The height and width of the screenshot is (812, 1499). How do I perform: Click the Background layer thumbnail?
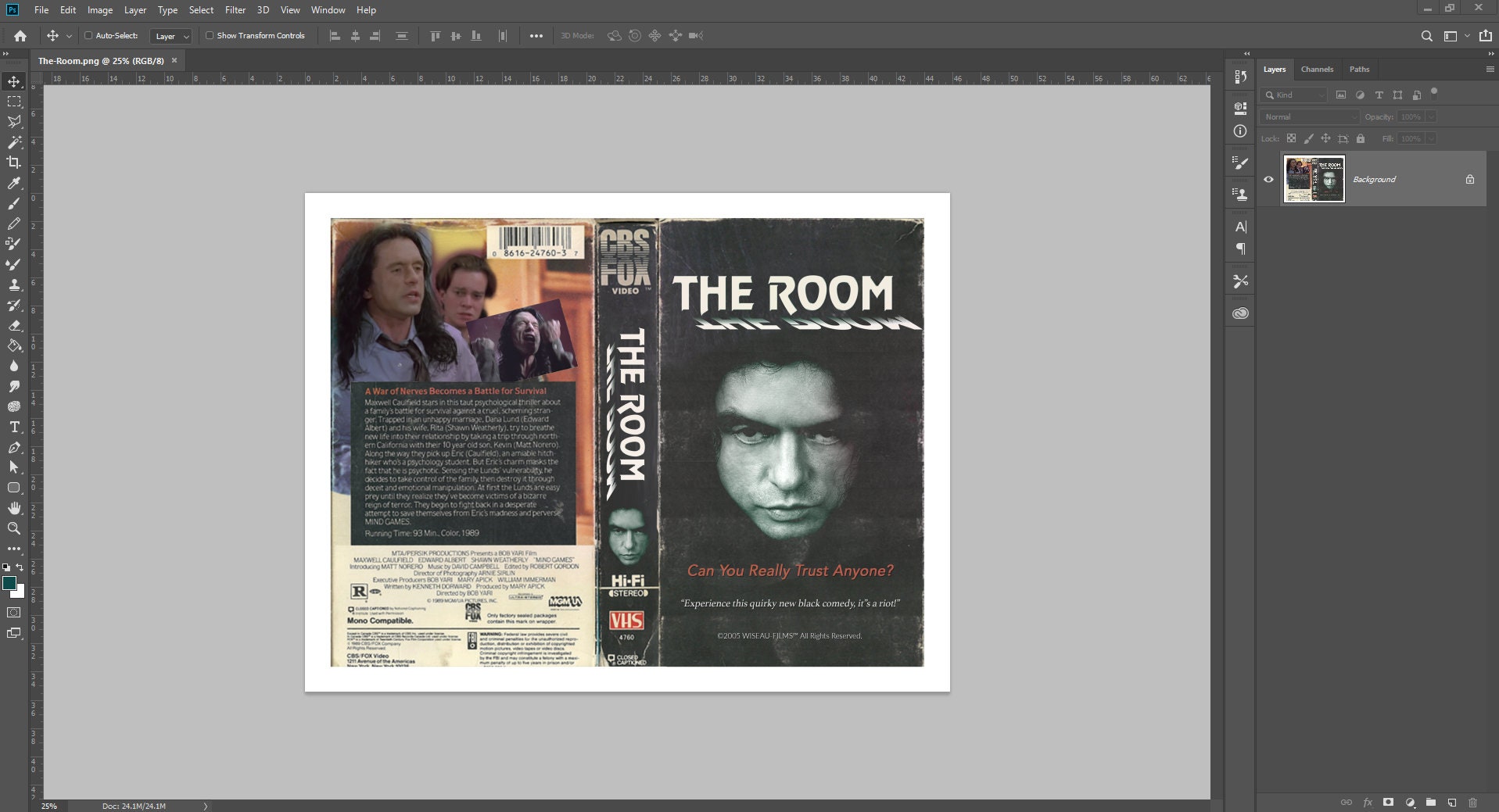point(1314,179)
